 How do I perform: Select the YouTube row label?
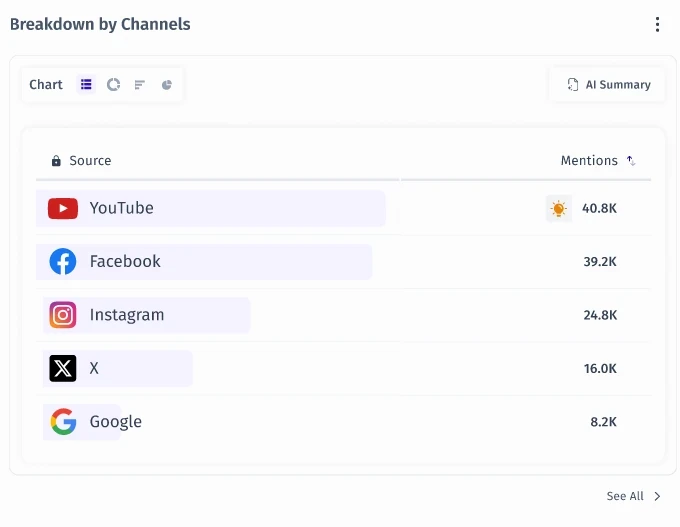click(121, 208)
